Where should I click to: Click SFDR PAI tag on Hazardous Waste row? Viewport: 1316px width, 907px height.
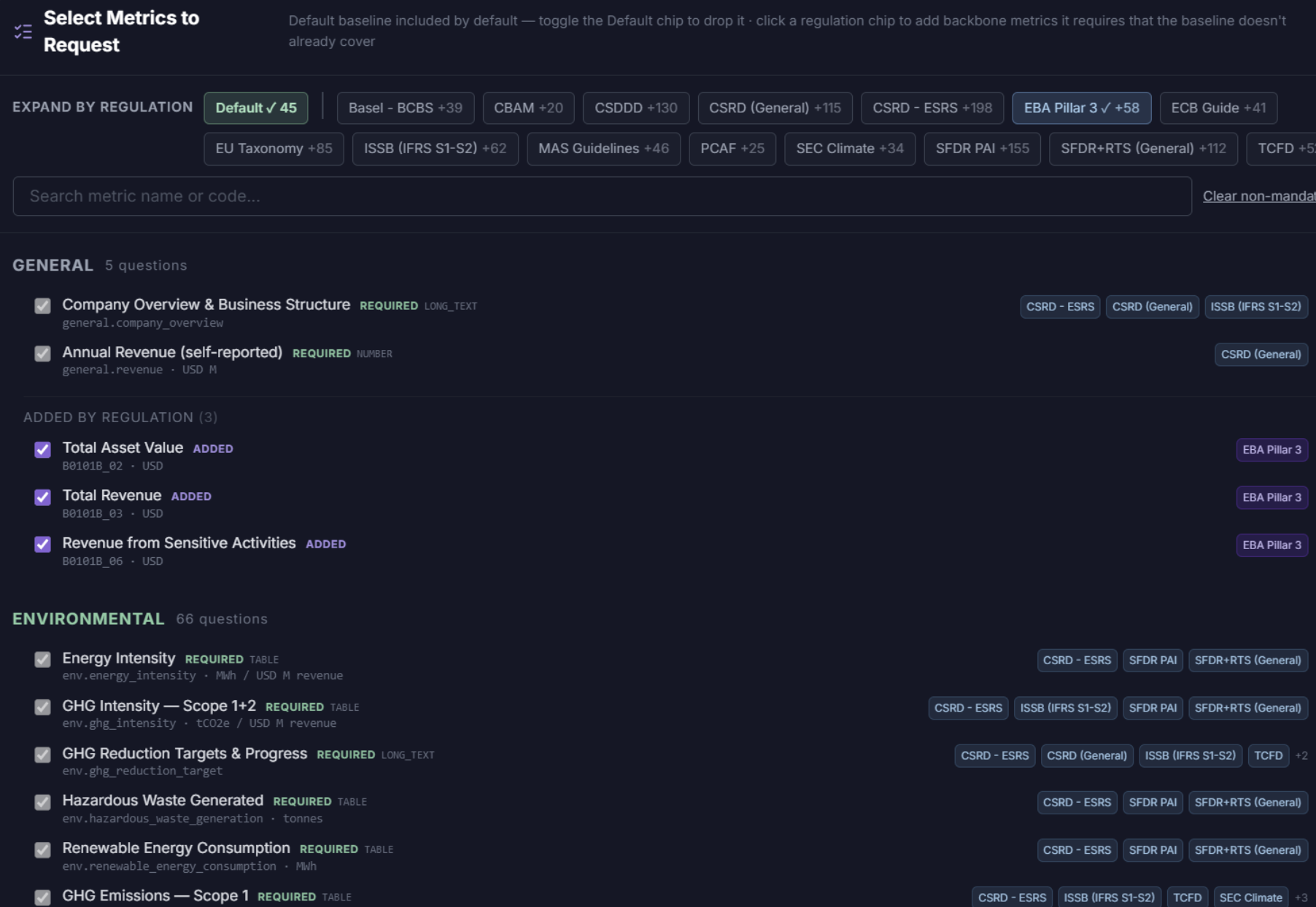click(x=1153, y=803)
